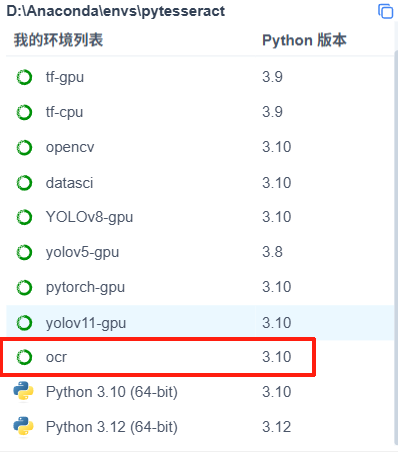The image size is (398, 452).
Task: Click the conda icon beside tf-cpu
Action: point(24,112)
